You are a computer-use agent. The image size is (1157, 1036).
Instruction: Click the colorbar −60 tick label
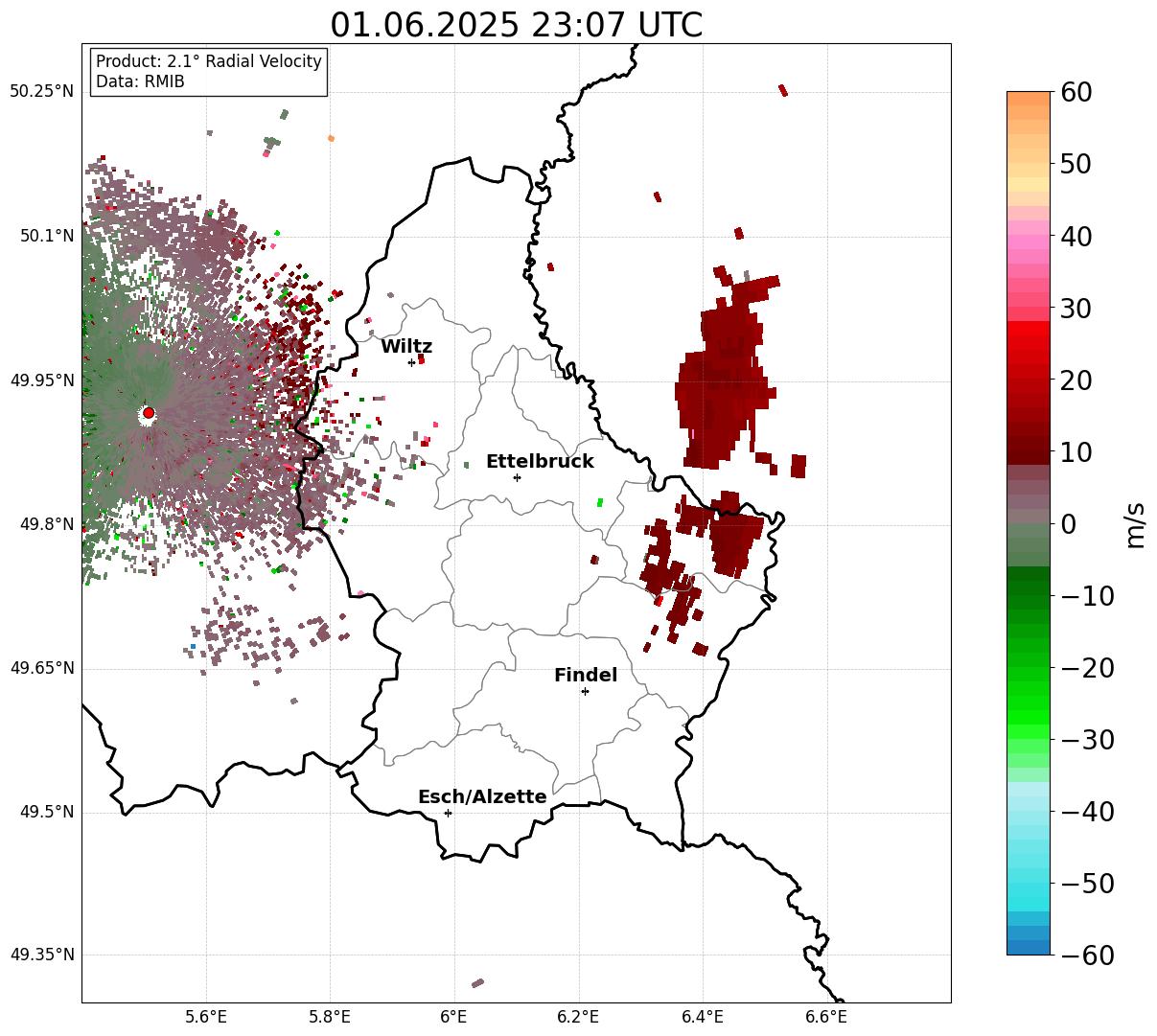(x=1087, y=955)
